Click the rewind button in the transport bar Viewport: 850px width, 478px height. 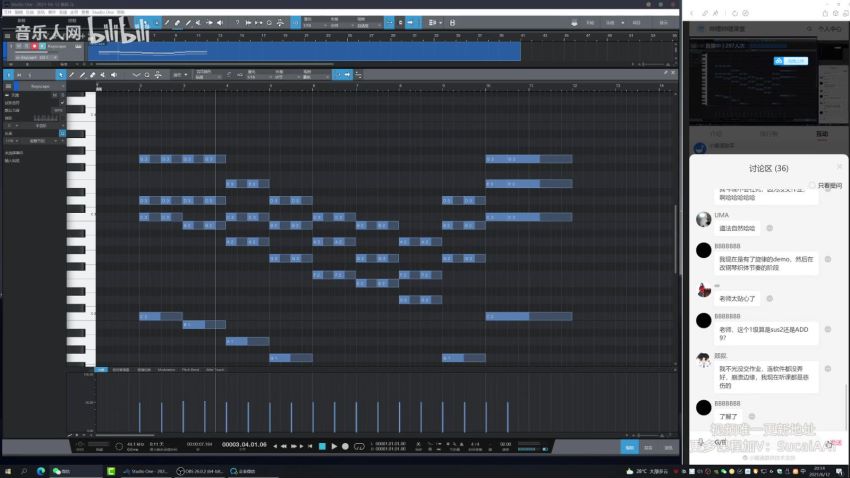284,446
